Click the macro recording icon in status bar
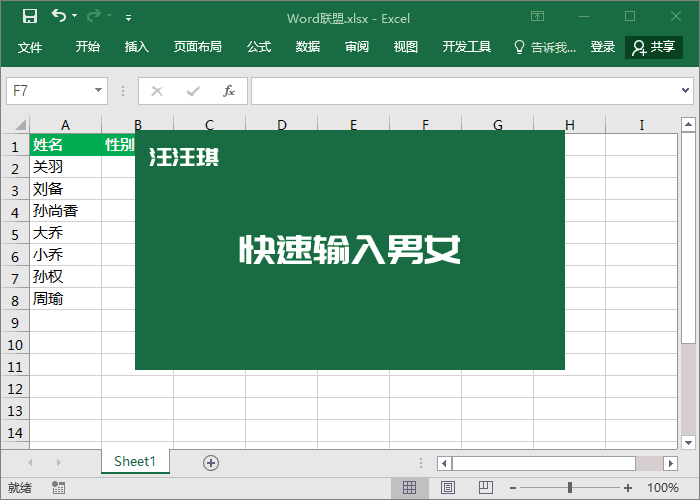This screenshot has height=500, width=700. [58, 488]
